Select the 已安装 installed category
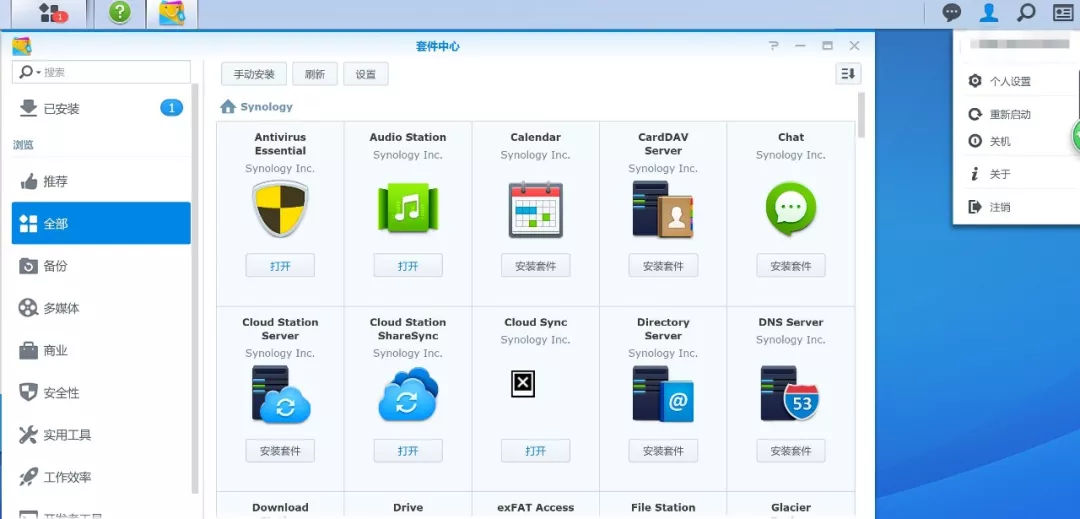Screen dimensions: 1080x519 coord(101,108)
